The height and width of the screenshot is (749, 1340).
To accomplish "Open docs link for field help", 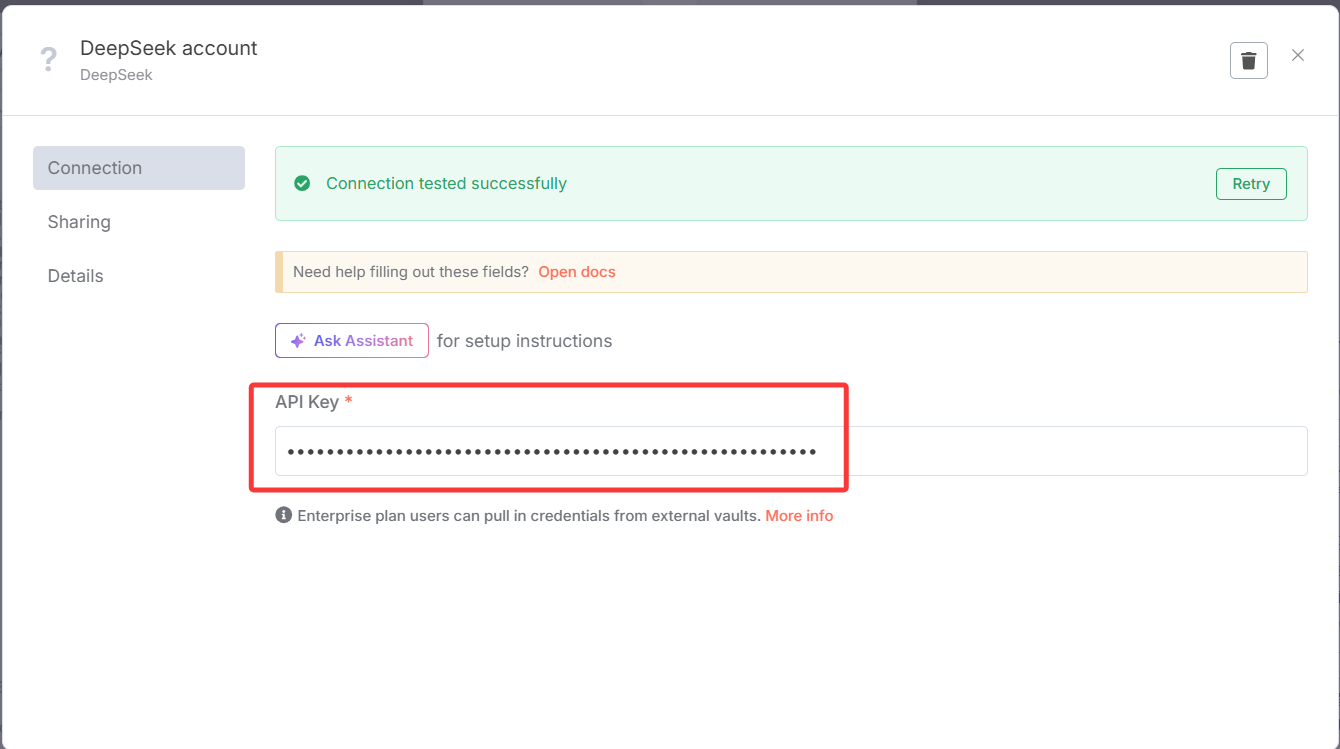I will click(577, 272).
